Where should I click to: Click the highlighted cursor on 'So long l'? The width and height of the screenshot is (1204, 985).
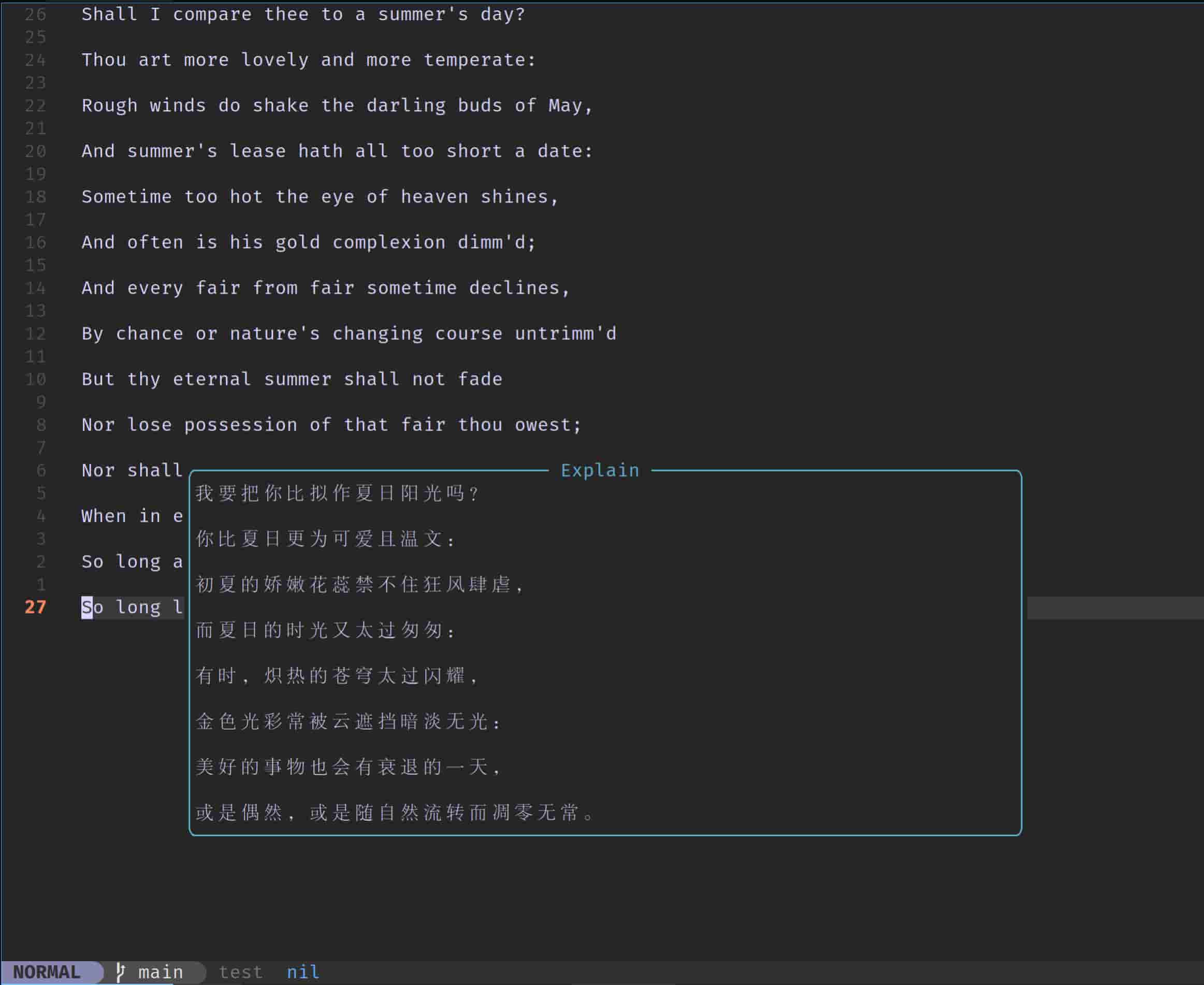point(87,607)
